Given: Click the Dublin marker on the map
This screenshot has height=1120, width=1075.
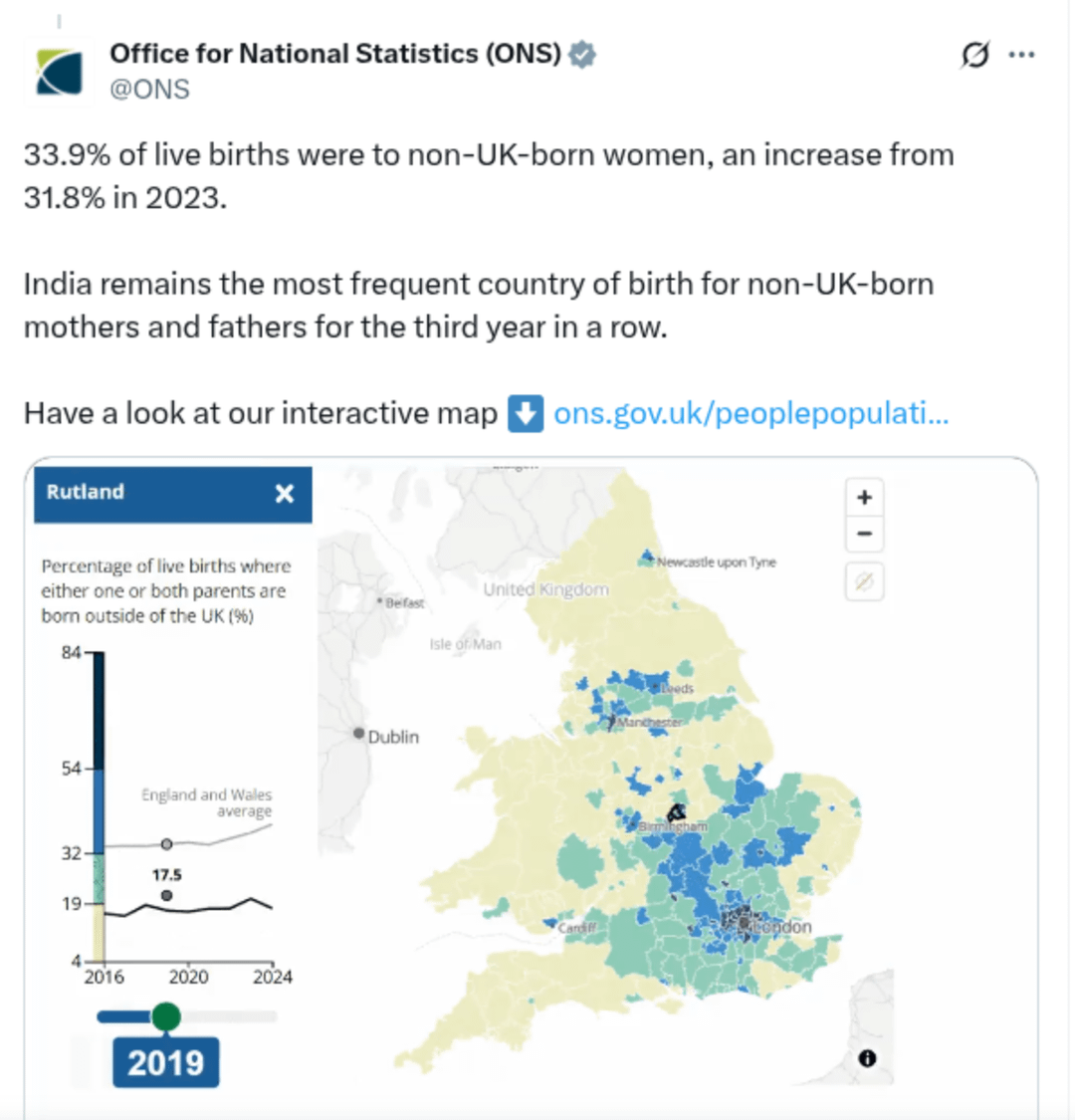Looking at the screenshot, I should tap(358, 734).
